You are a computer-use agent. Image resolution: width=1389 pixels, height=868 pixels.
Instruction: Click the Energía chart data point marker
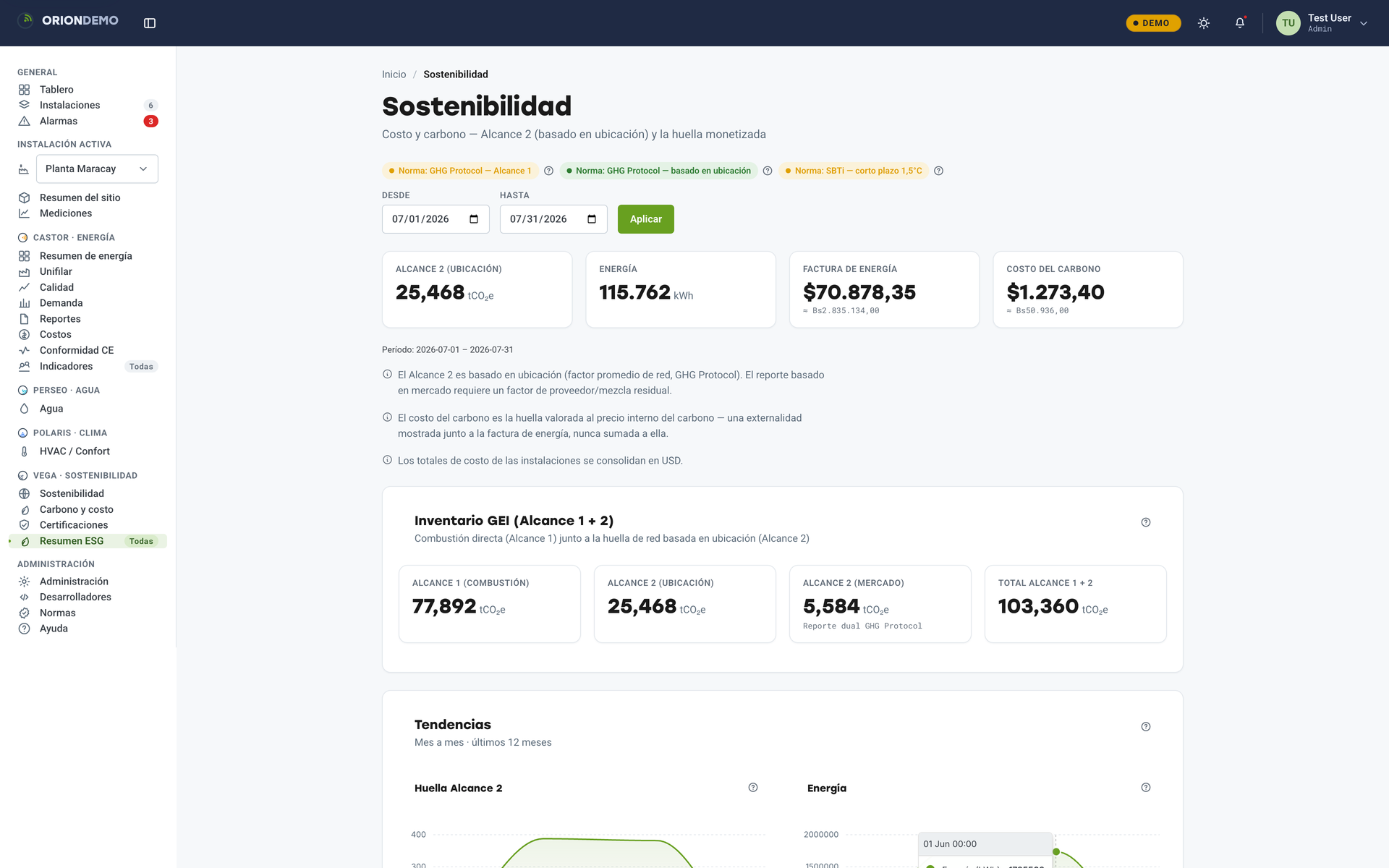(x=1056, y=852)
